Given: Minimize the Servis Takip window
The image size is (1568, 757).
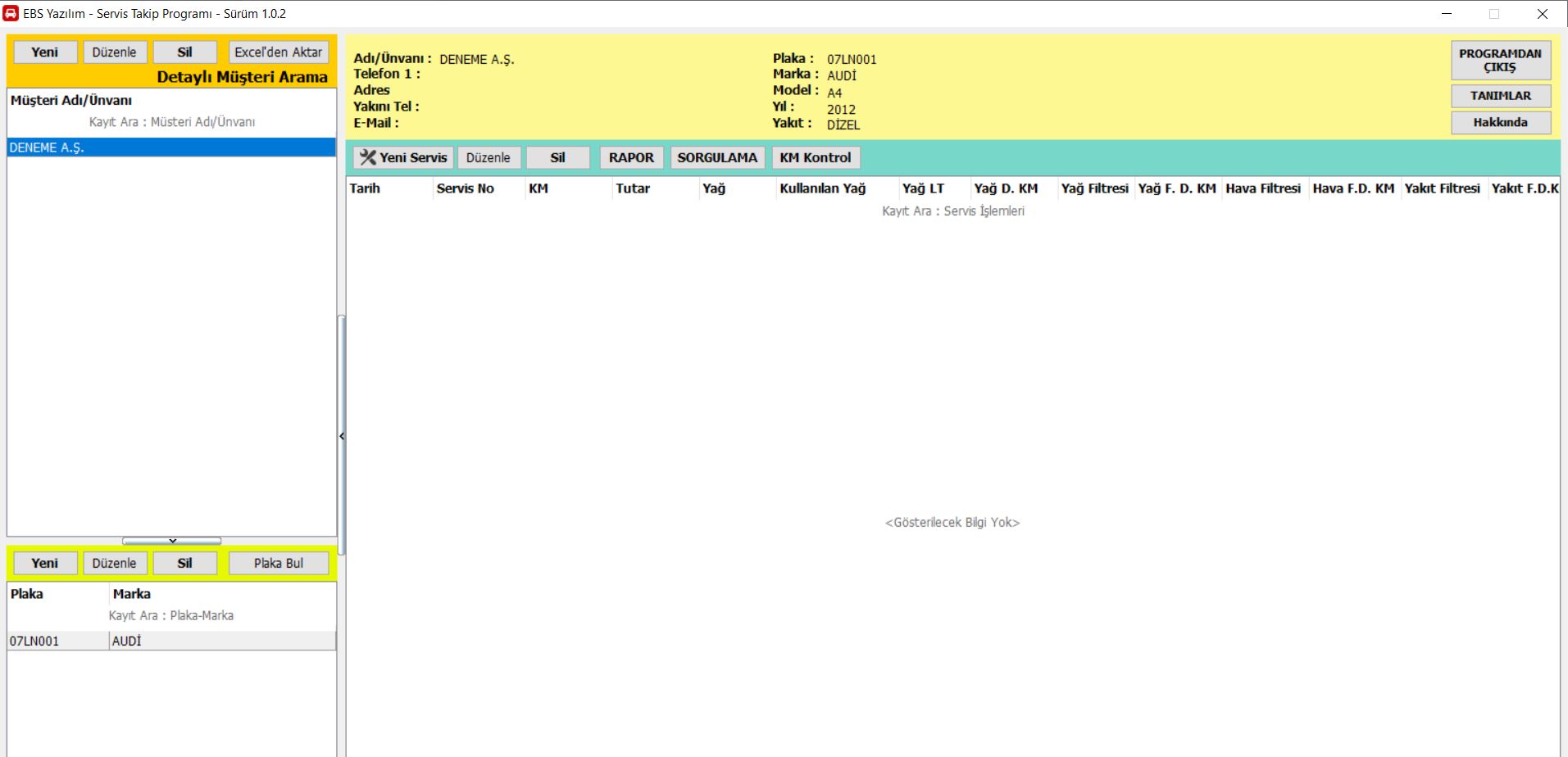Looking at the screenshot, I should tap(1447, 14).
